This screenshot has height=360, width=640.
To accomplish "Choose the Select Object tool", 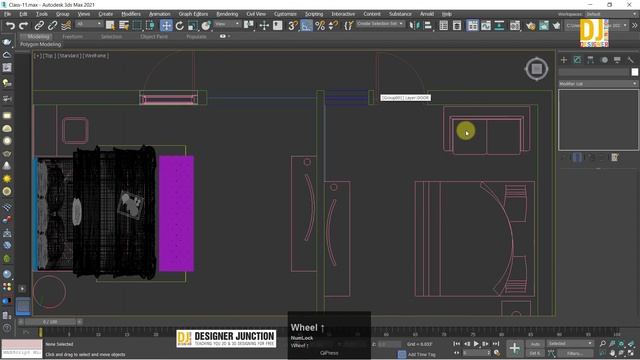I will click(110, 26).
